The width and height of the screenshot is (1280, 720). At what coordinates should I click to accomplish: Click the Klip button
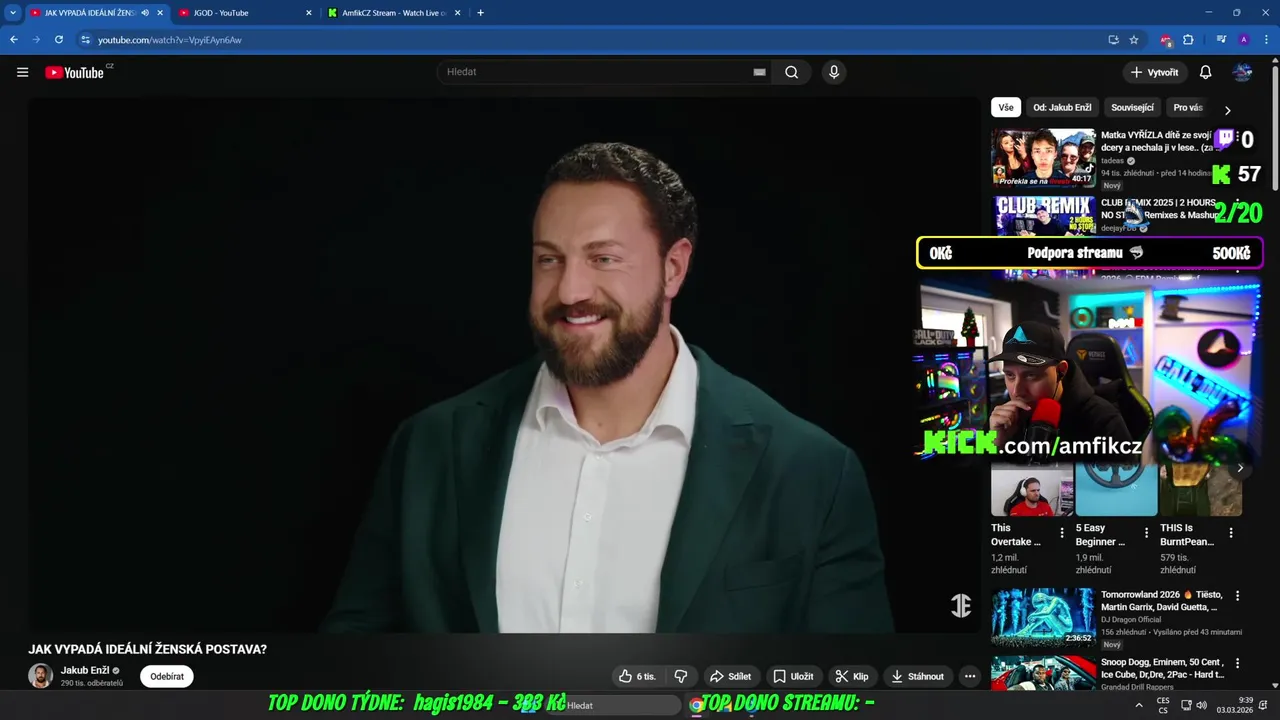tap(852, 676)
